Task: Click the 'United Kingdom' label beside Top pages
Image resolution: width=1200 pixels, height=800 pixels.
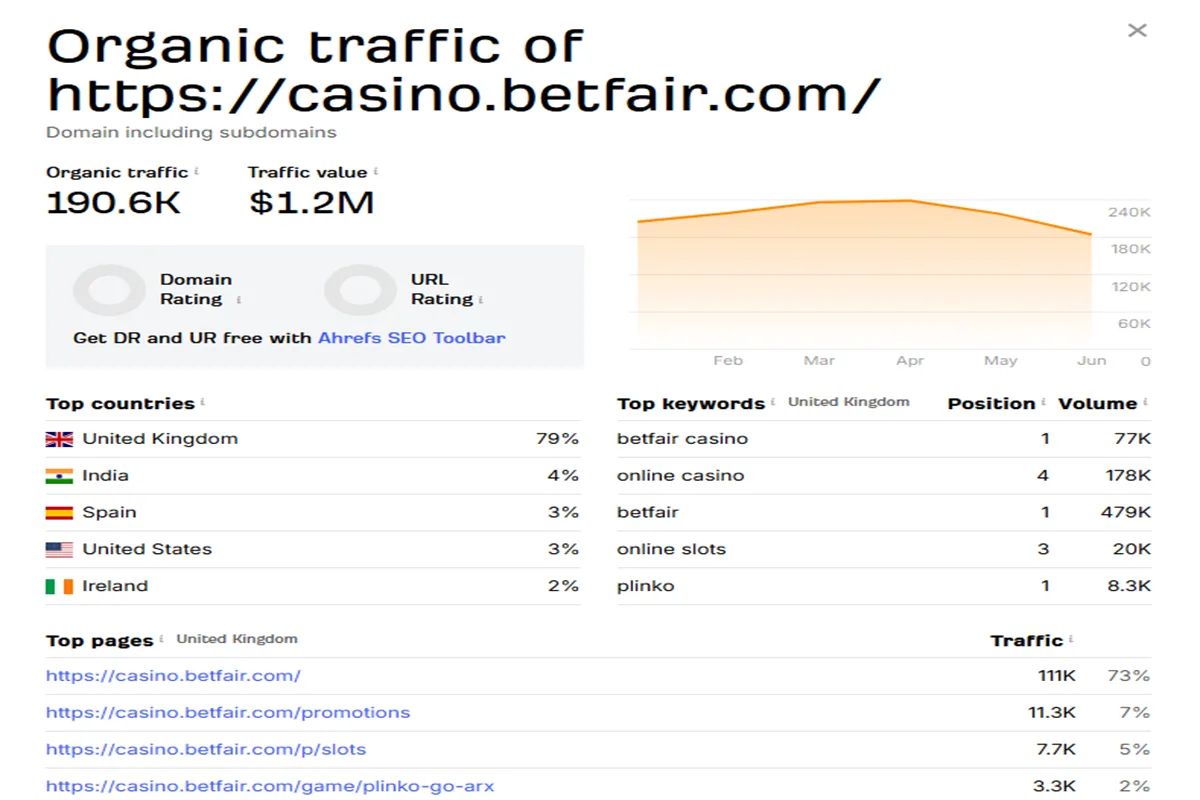Action: pyautogui.click(x=237, y=639)
